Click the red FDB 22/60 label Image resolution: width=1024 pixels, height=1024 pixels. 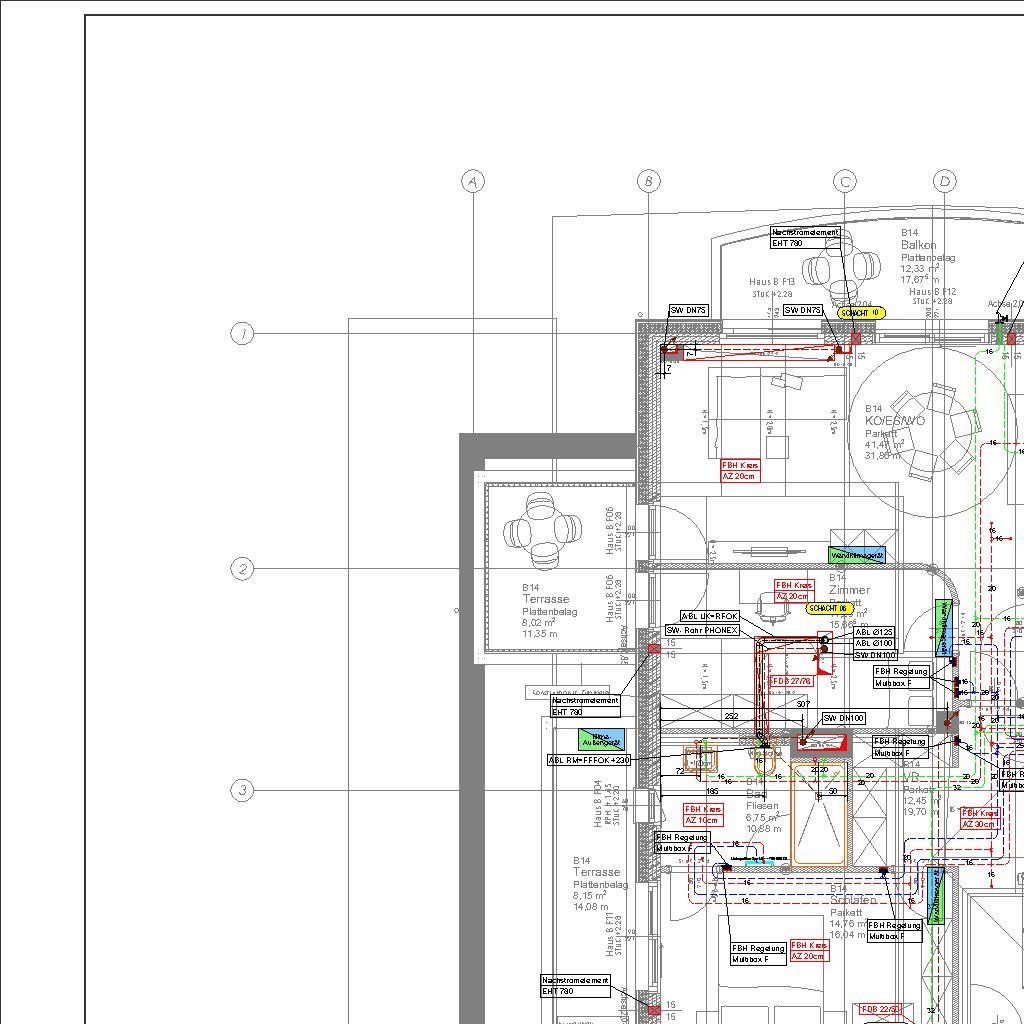pyautogui.click(x=880, y=1009)
